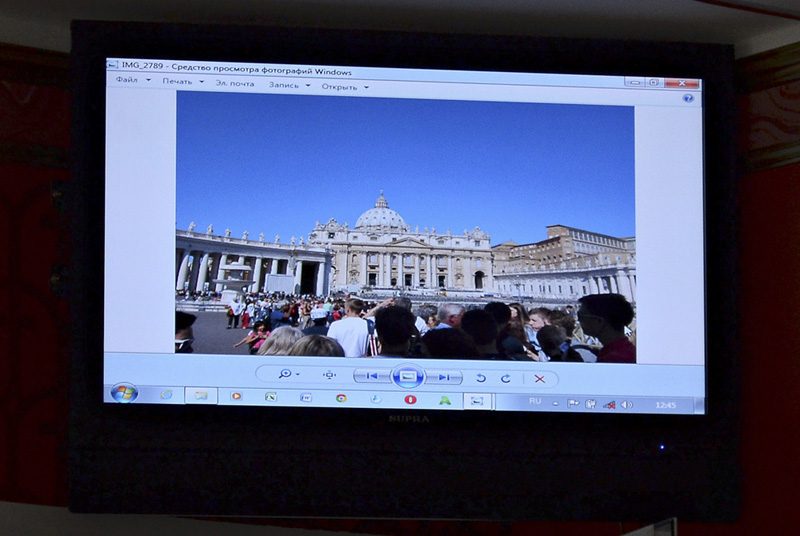The height and width of the screenshot is (536, 800).
Task: Go to the previous photo
Action: [x=371, y=376]
